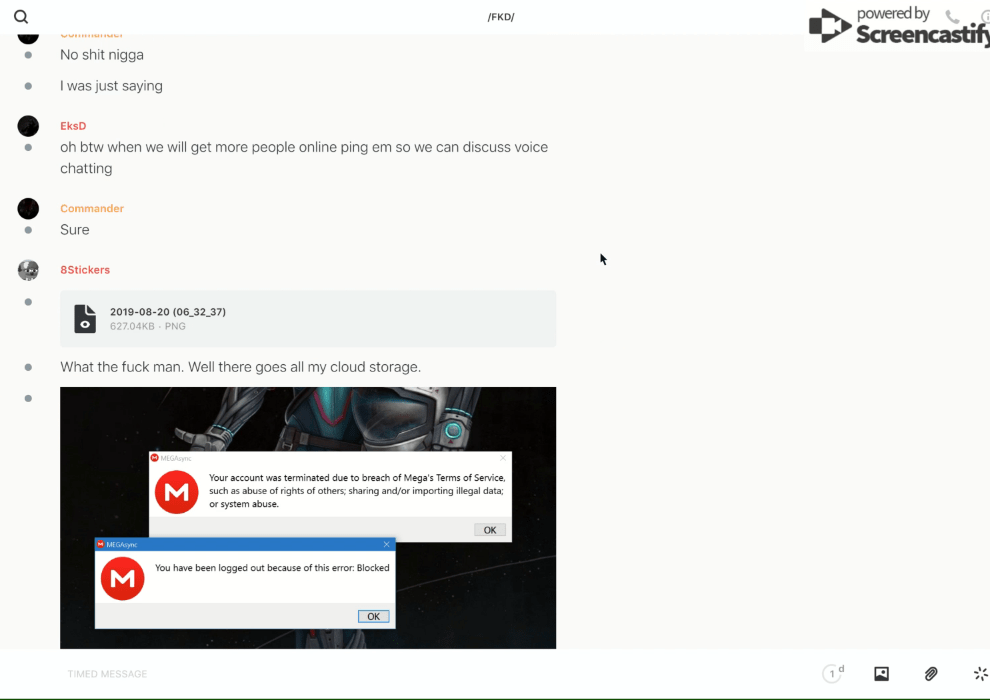Click the red MEGA logo in termination dialog
Viewport: 990px width, 700px height.
pos(177,492)
